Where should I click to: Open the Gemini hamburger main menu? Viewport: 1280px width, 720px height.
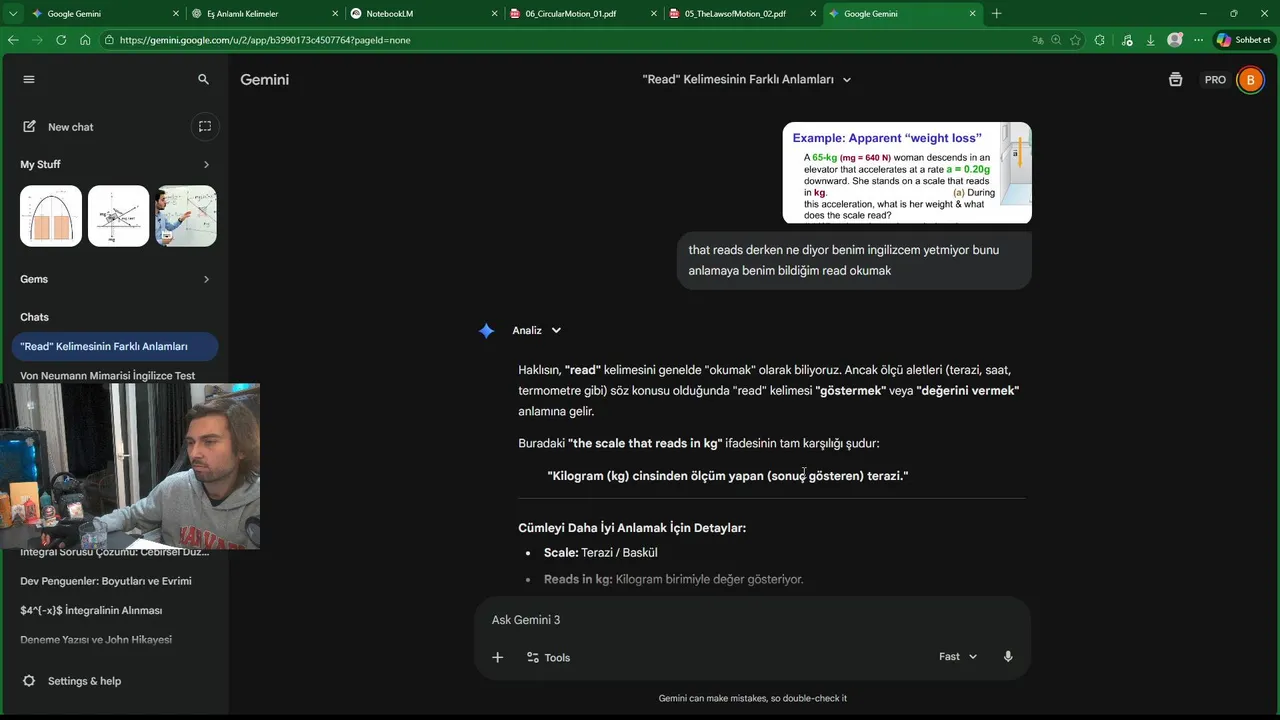(x=29, y=79)
